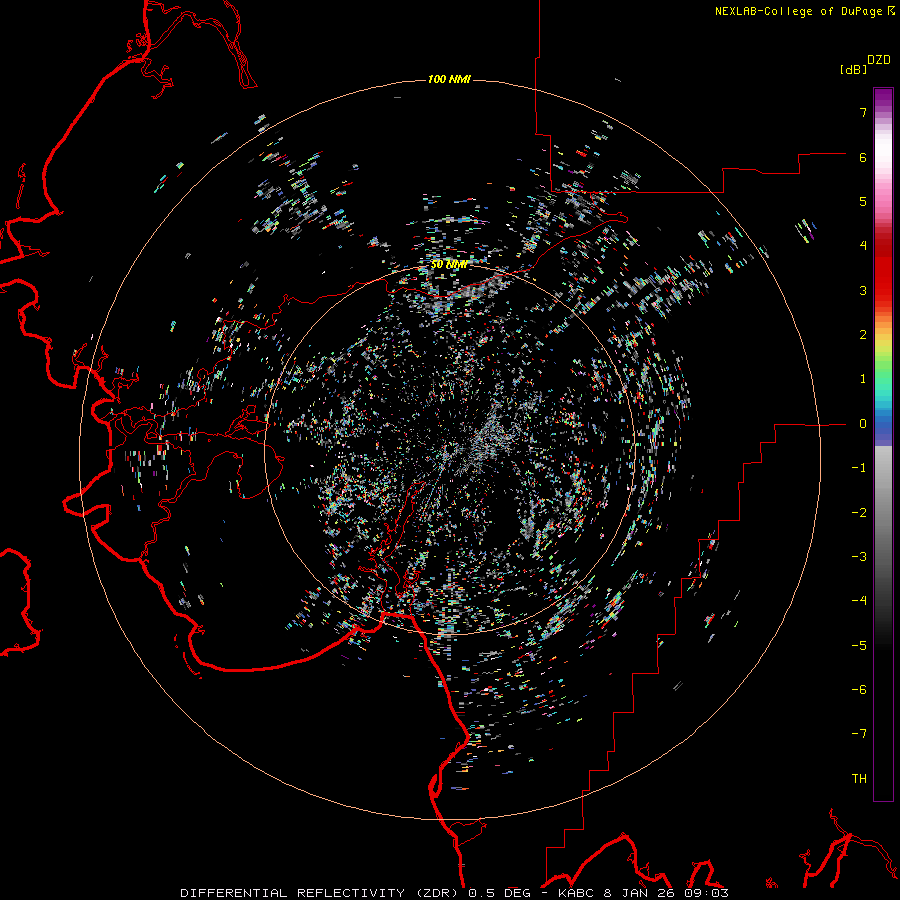Image resolution: width=900 pixels, height=900 pixels.
Task: Click the -5 value on the color scale
Action: click(859, 646)
